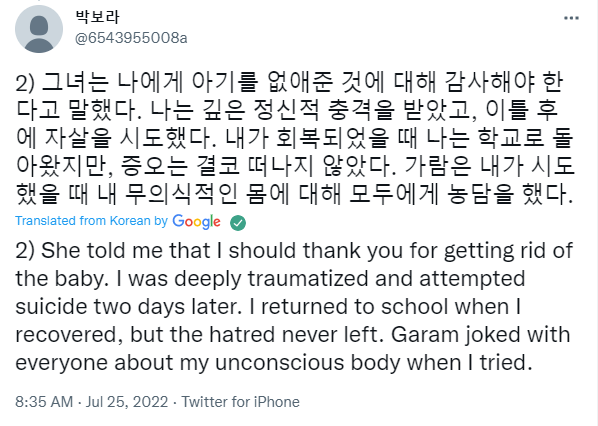
Task: Click the last Korean line ending "농담을 했다"
Action: point(295,194)
